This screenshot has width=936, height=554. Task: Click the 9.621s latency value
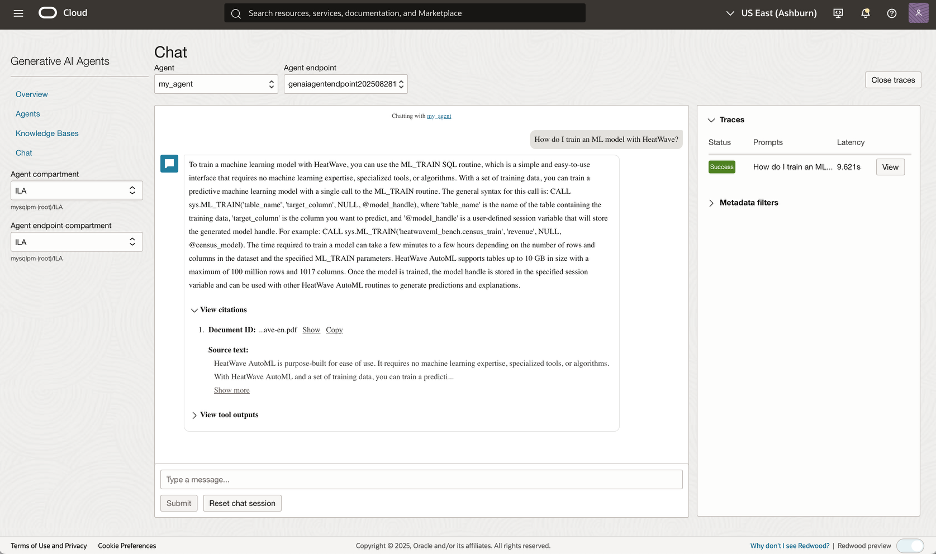click(848, 167)
